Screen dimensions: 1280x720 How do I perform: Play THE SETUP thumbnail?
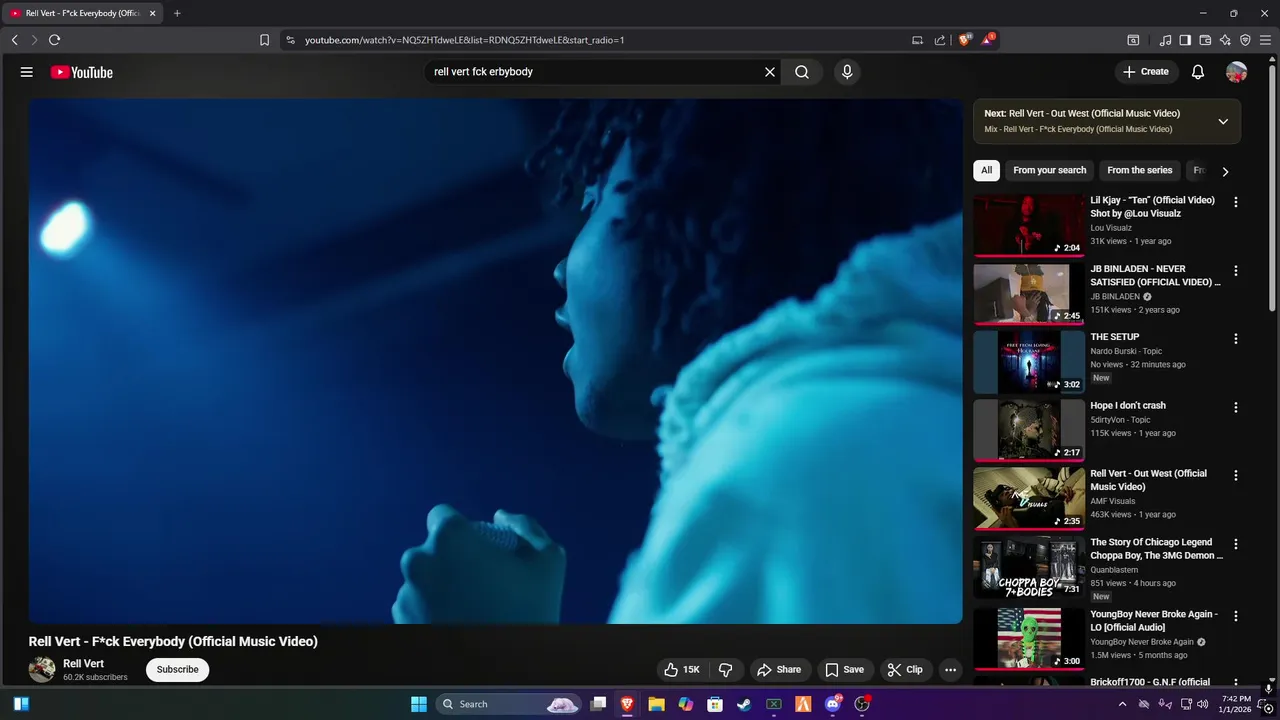1029,362
